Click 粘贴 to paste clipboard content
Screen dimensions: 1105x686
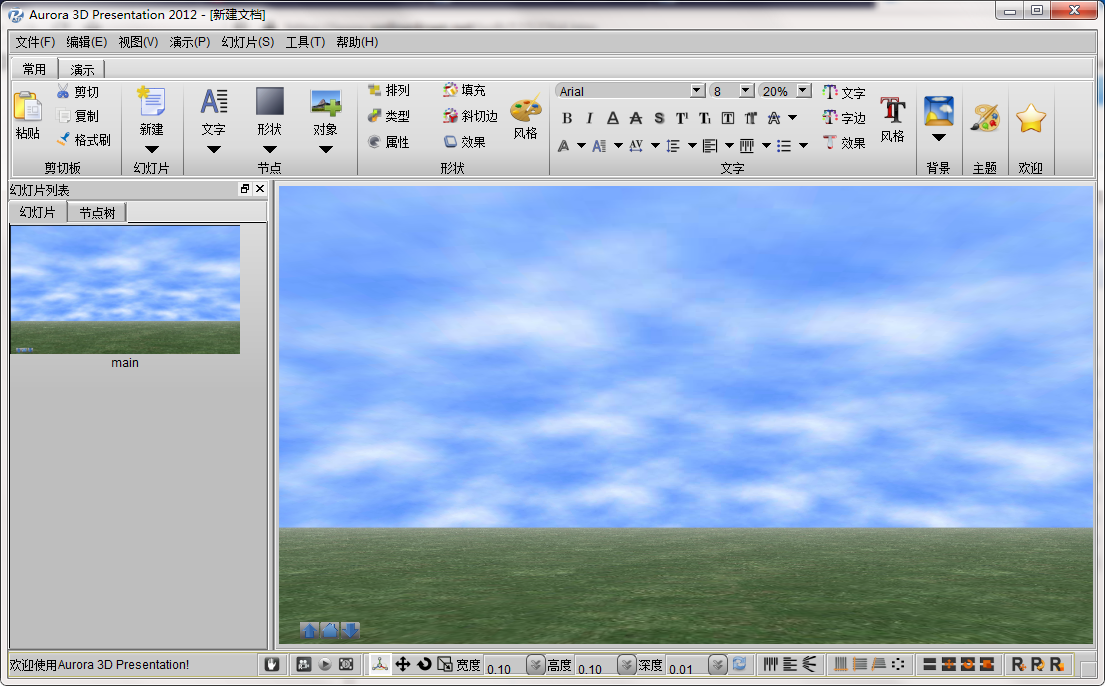[x=27, y=112]
